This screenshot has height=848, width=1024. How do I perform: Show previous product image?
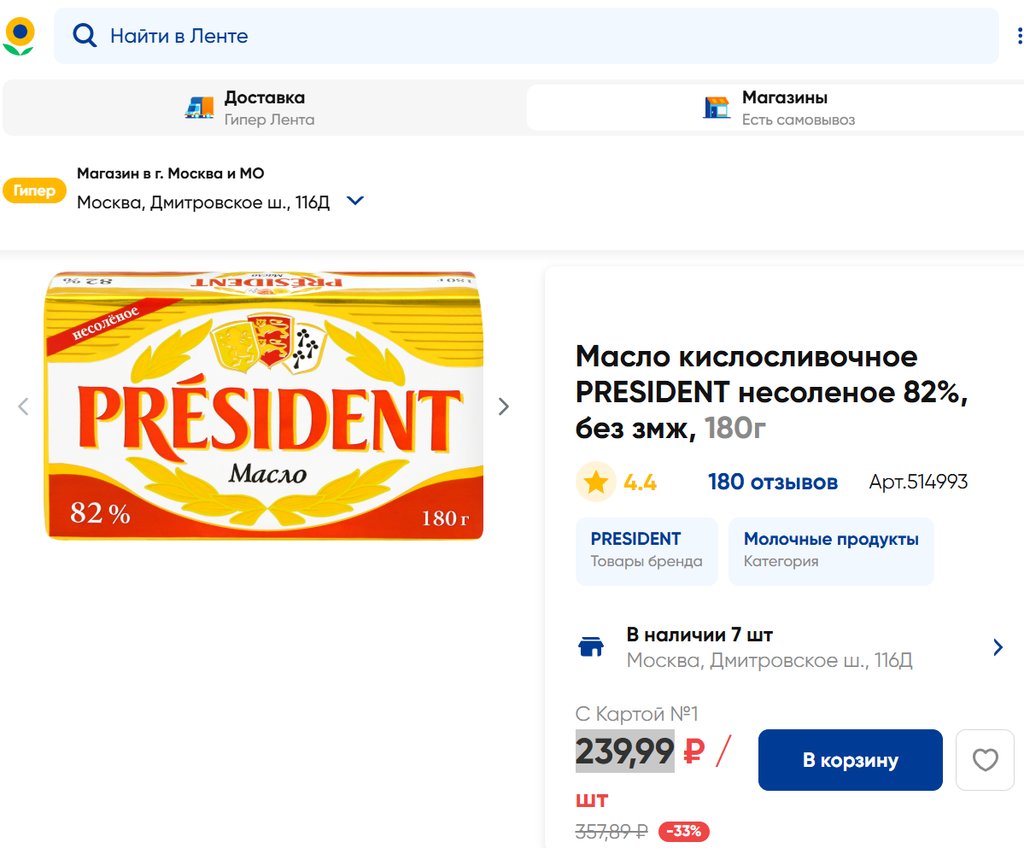[24, 406]
